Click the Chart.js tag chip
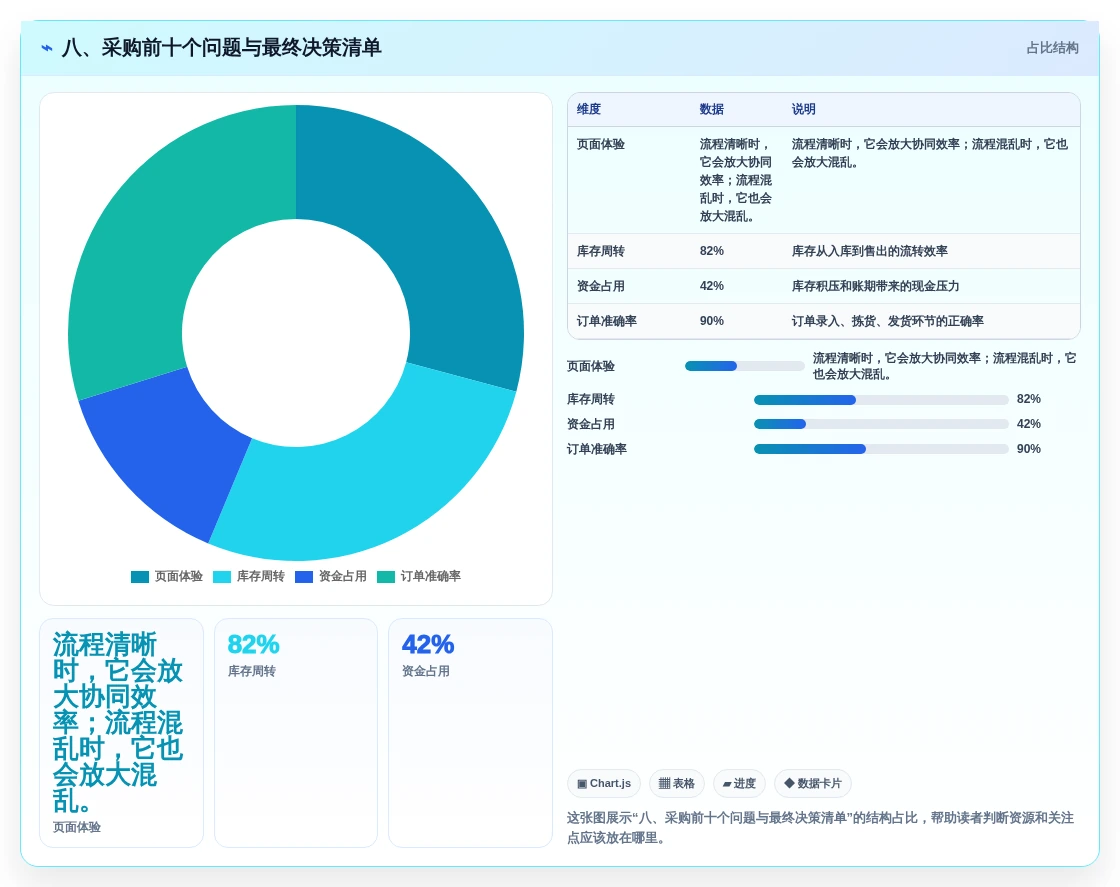The image size is (1120, 887). pos(604,783)
